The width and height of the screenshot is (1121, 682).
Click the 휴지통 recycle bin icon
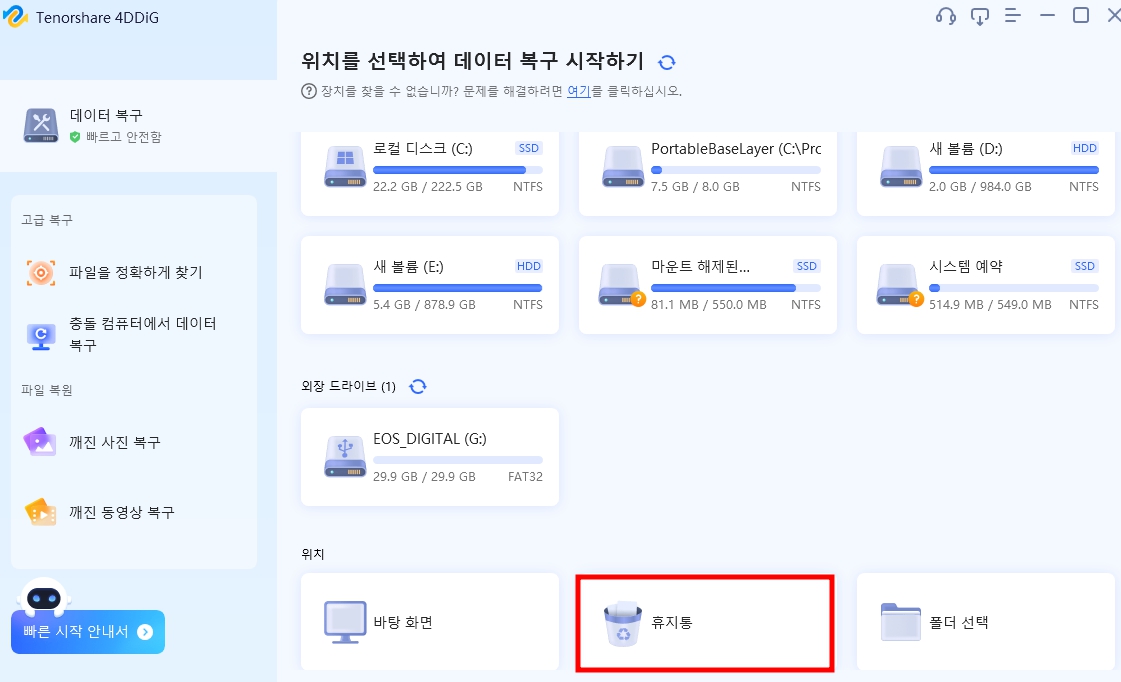point(623,623)
